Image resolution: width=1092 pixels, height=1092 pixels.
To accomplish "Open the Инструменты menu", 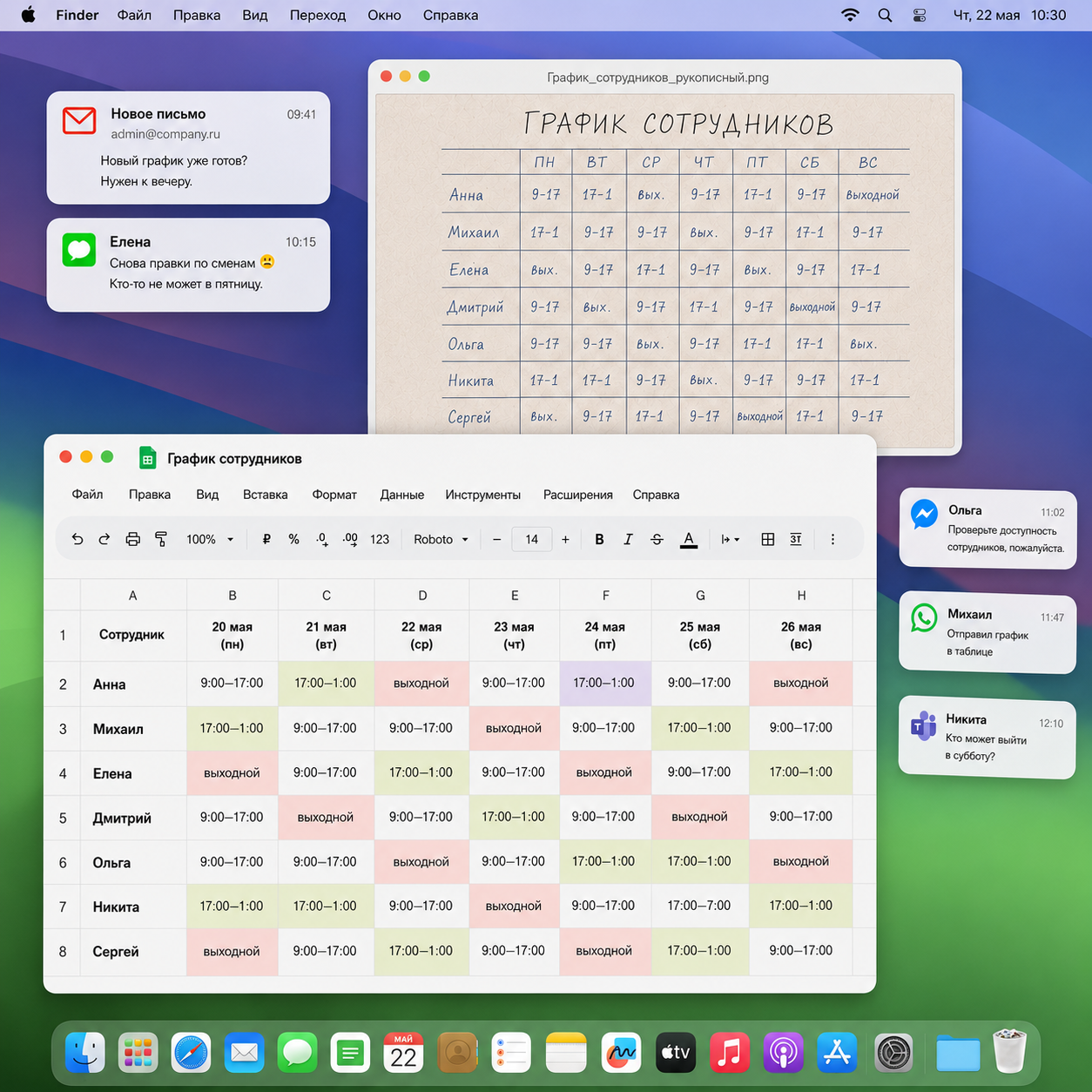I will 482,494.
